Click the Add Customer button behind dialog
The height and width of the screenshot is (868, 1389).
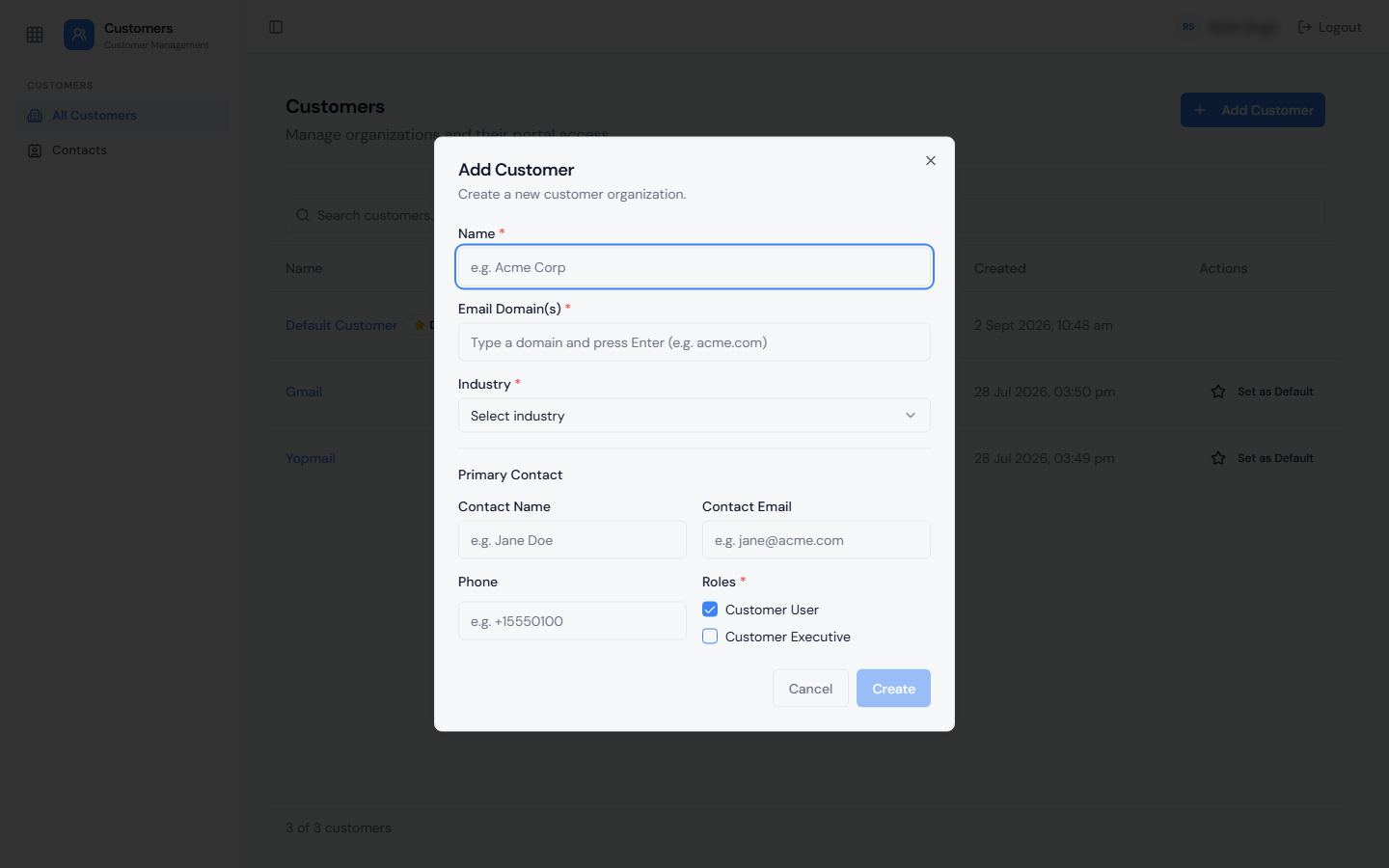pos(1253,110)
